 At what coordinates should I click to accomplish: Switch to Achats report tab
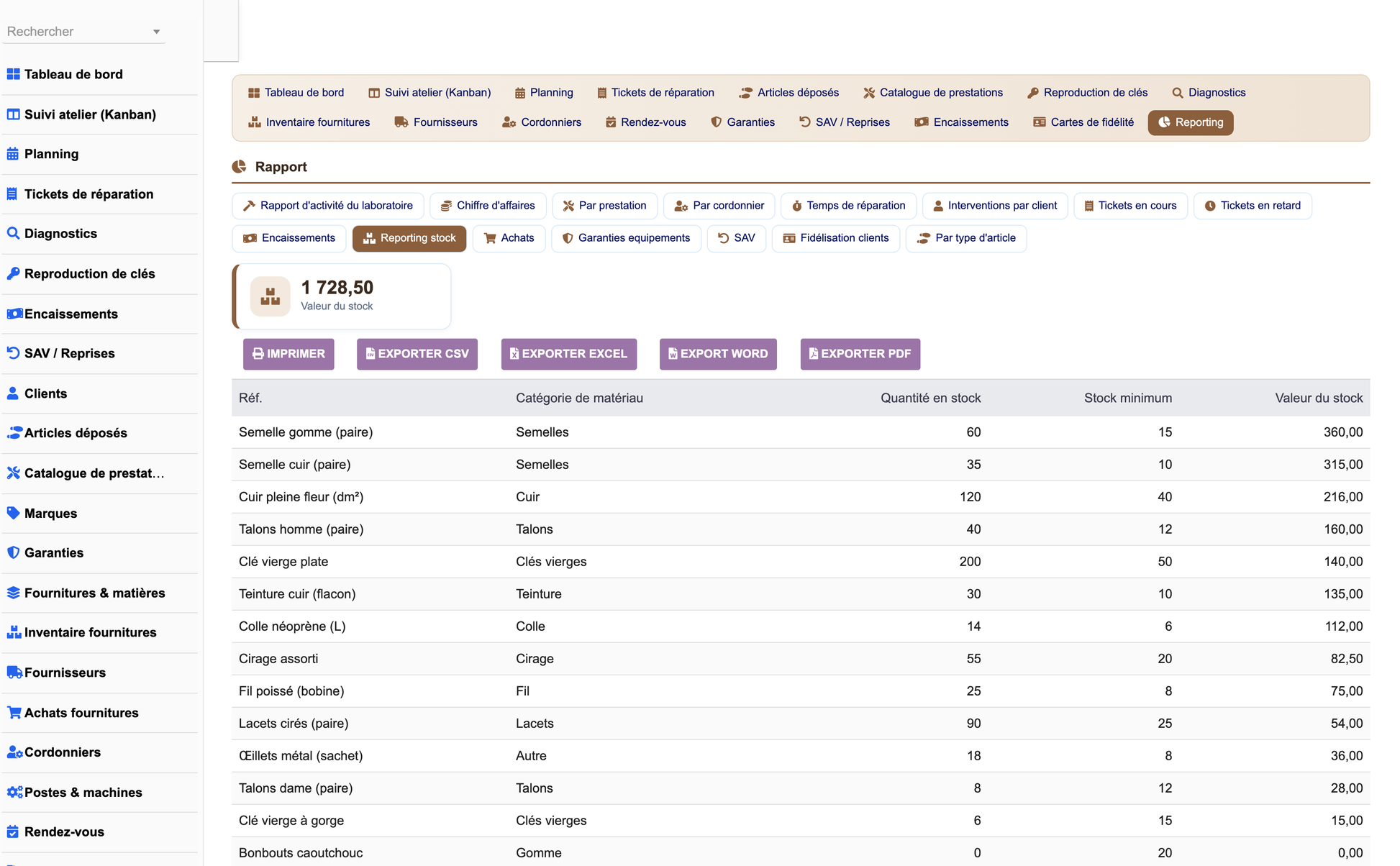[x=509, y=238]
